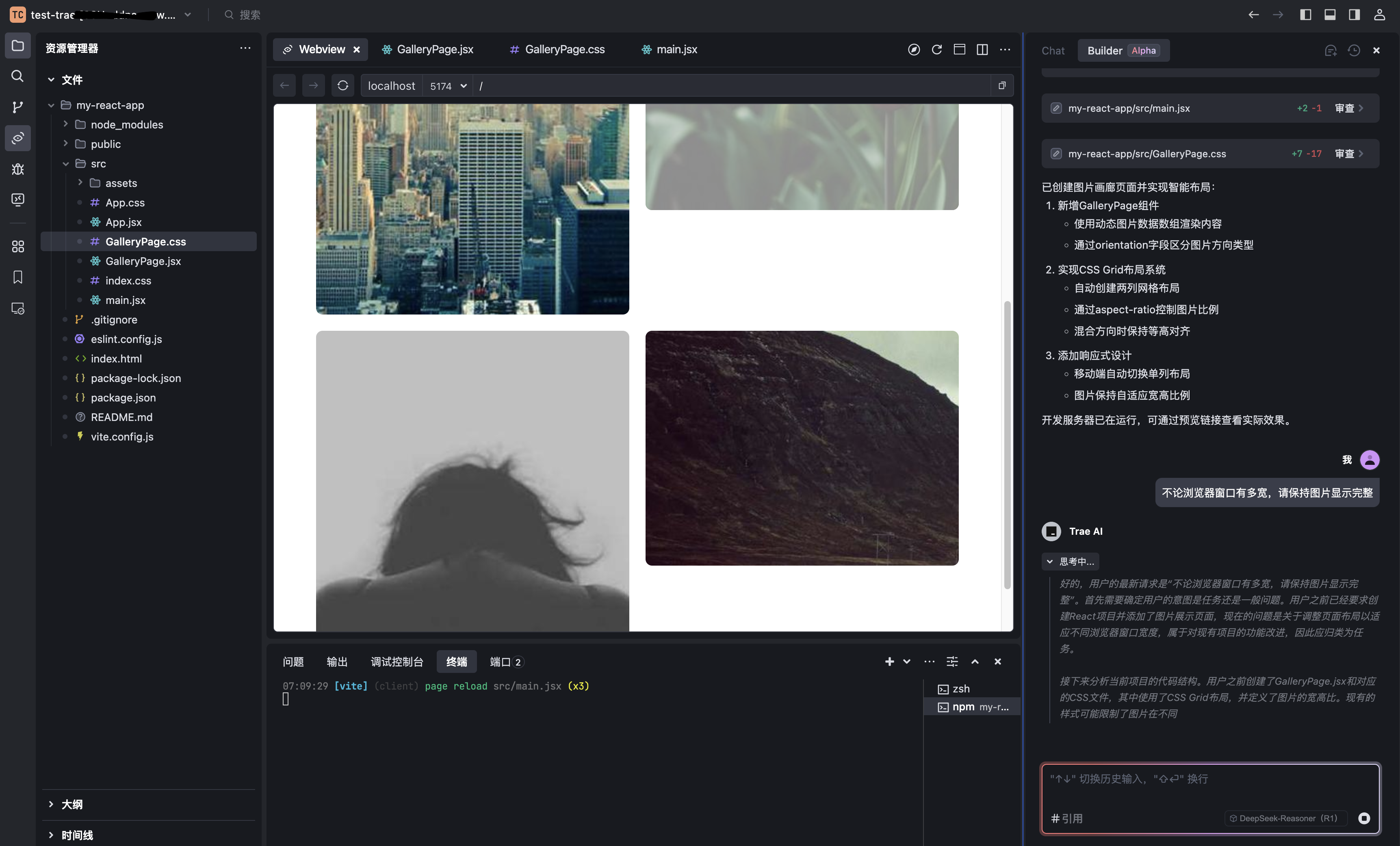
Task: Open the Debug bug icon in the sidebar
Action: point(17,169)
